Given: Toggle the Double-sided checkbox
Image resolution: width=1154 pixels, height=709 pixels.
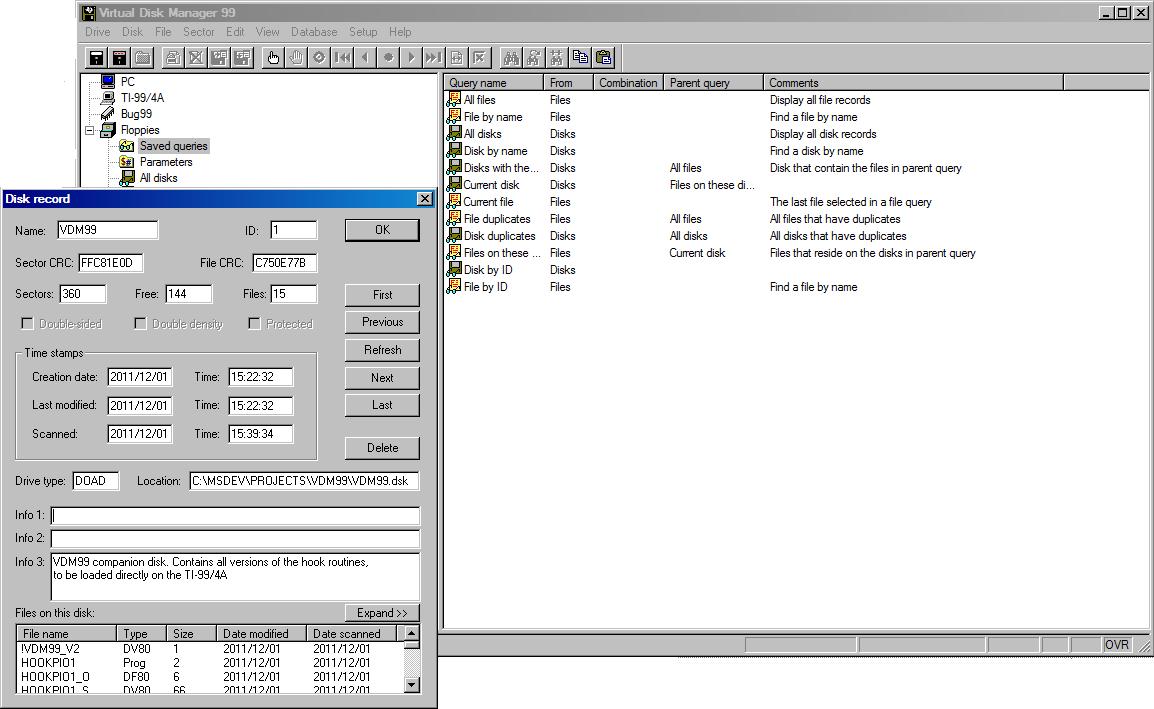Looking at the screenshot, I should (28, 324).
